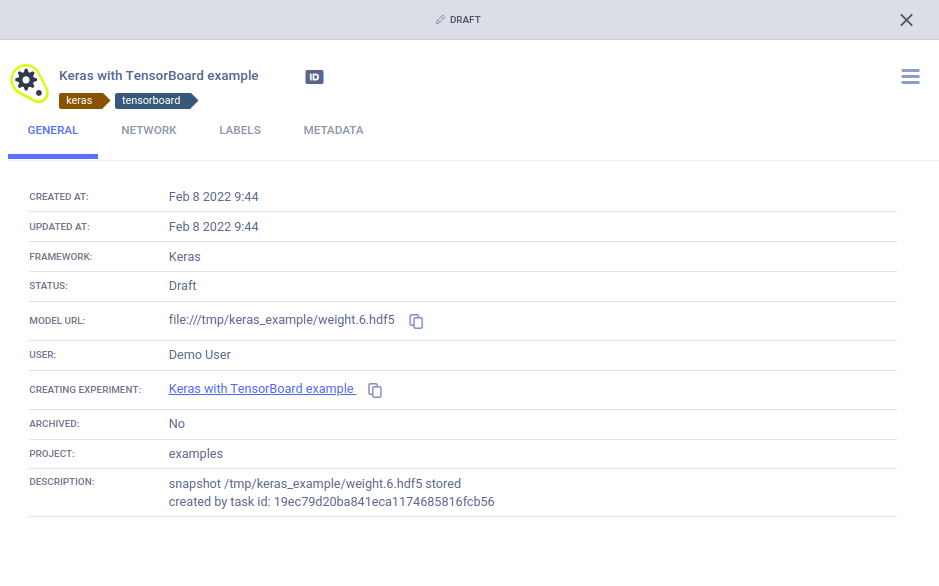
Task: Select the keras tag
Action: (x=80, y=100)
